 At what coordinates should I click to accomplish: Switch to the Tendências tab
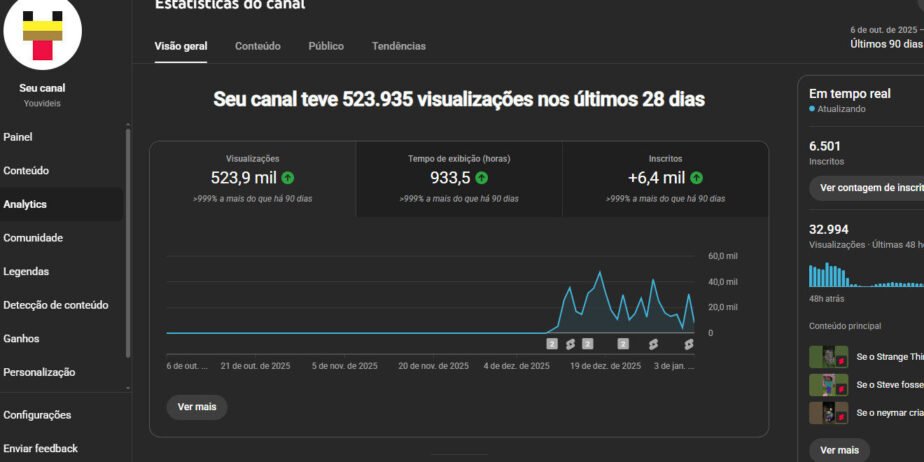[x=398, y=46]
